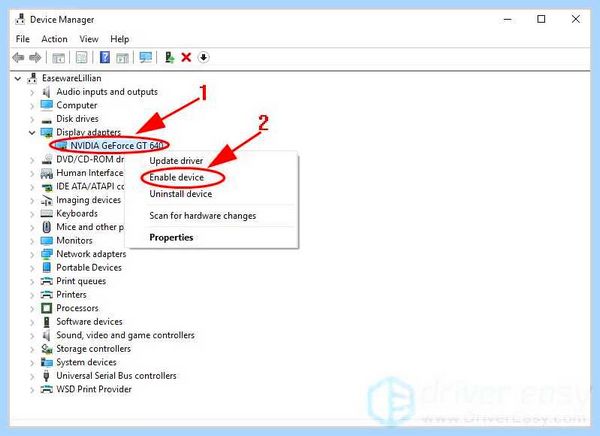Select the Software devices row label
The image size is (600, 436).
point(89,322)
